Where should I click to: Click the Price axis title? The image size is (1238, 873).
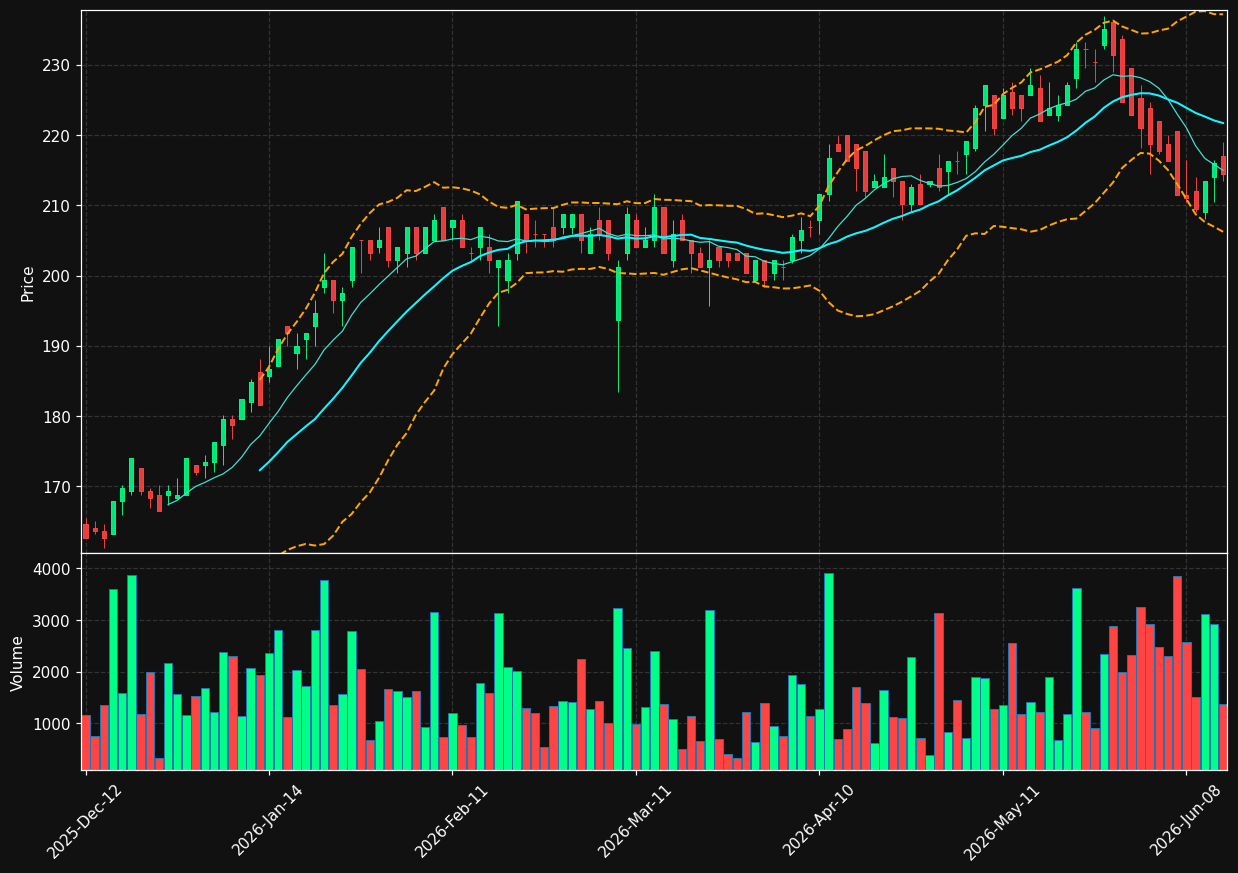tap(28, 283)
